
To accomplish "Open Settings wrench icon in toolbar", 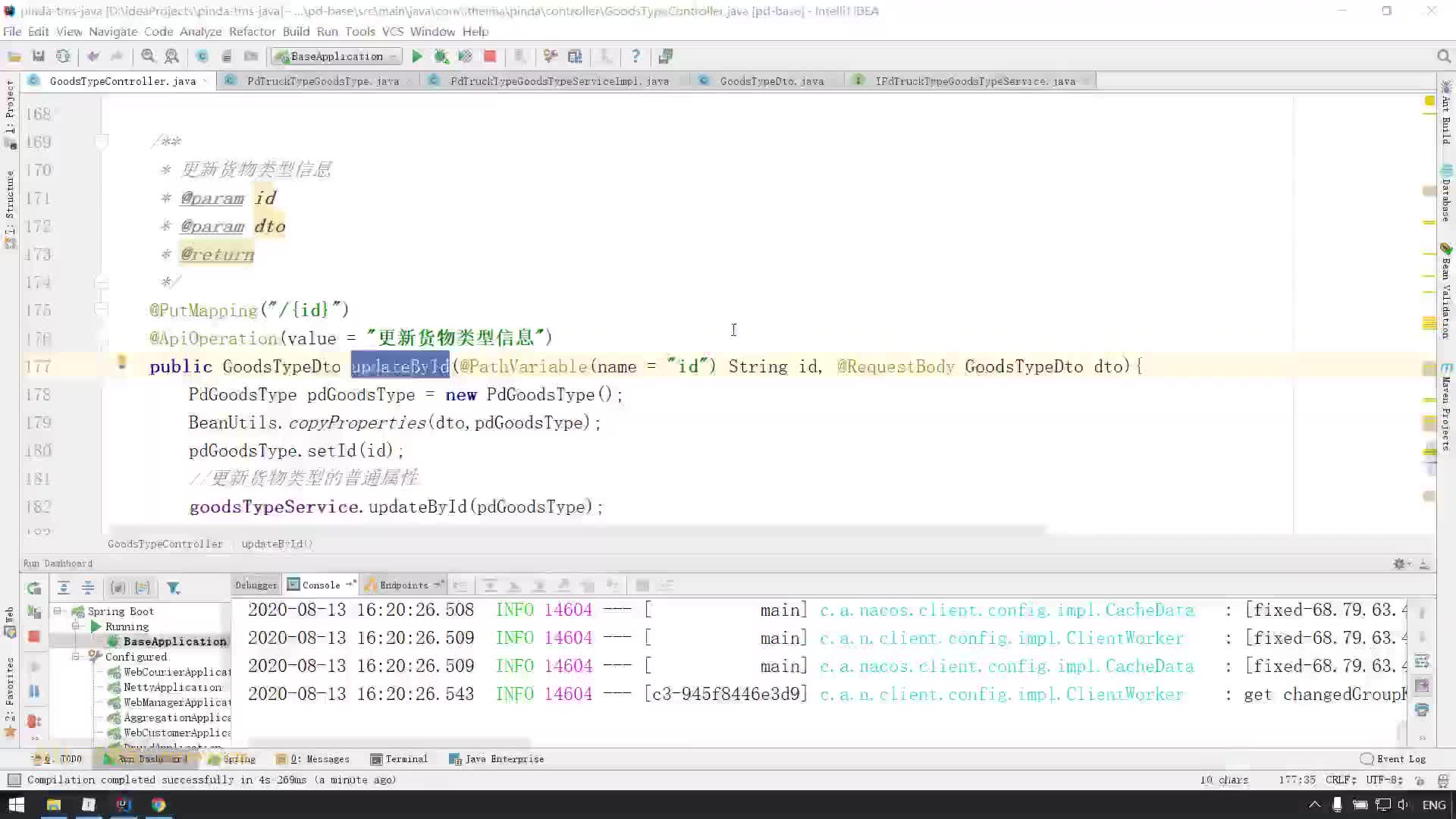I will (x=551, y=56).
